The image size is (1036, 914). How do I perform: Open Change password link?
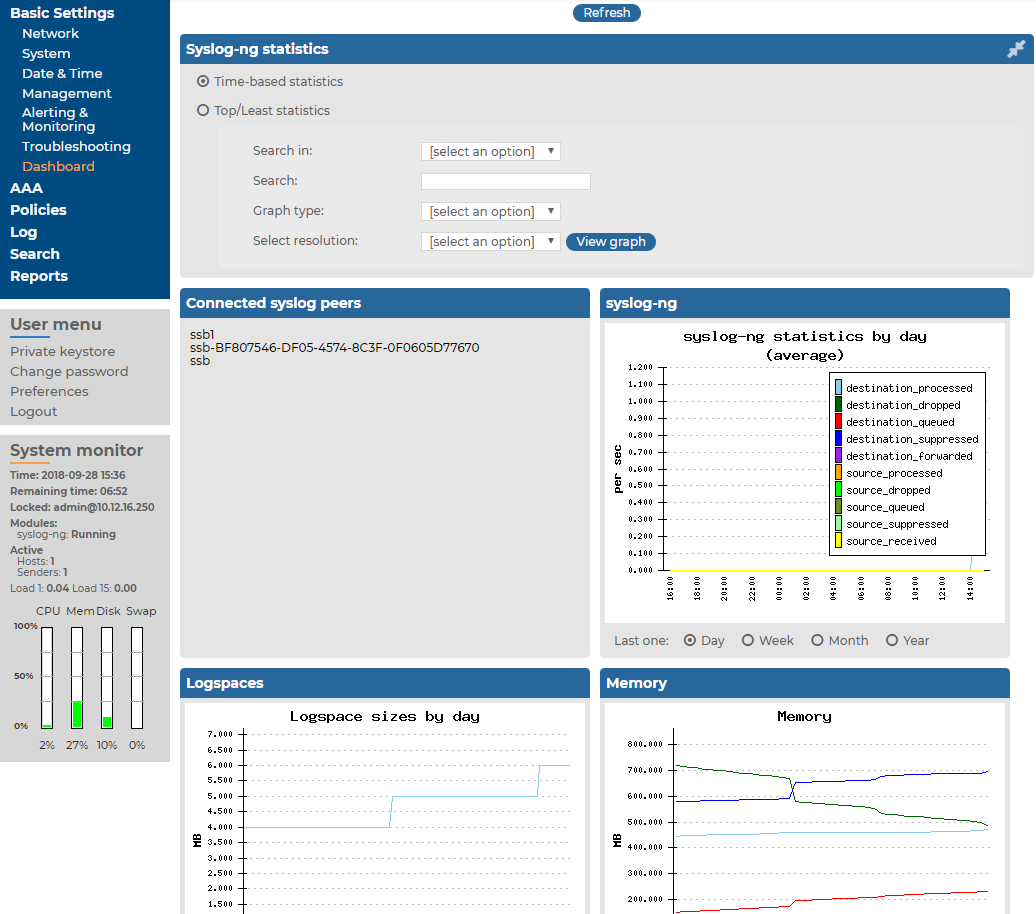pos(69,371)
